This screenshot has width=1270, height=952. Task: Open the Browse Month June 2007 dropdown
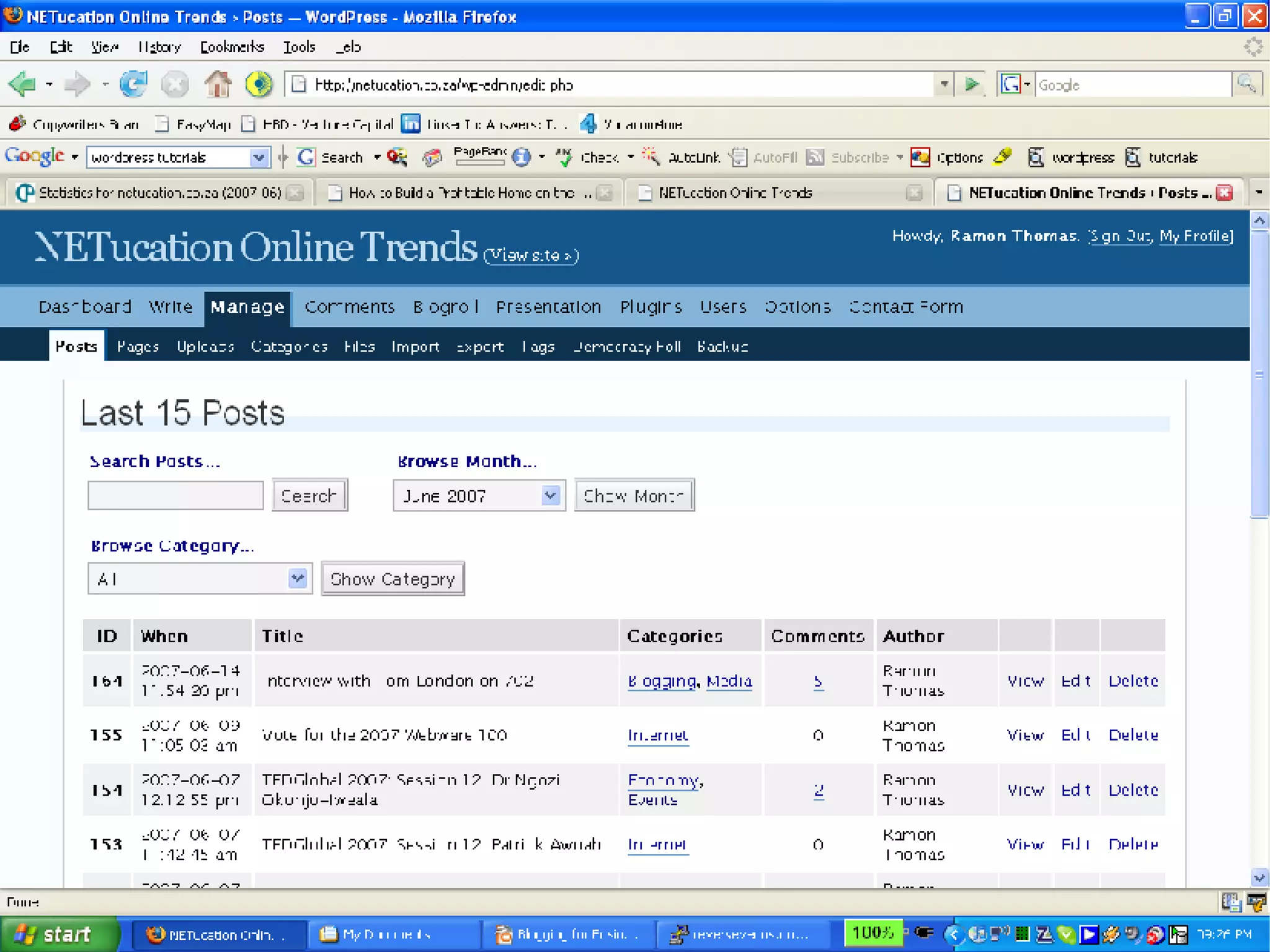[550, 496]
